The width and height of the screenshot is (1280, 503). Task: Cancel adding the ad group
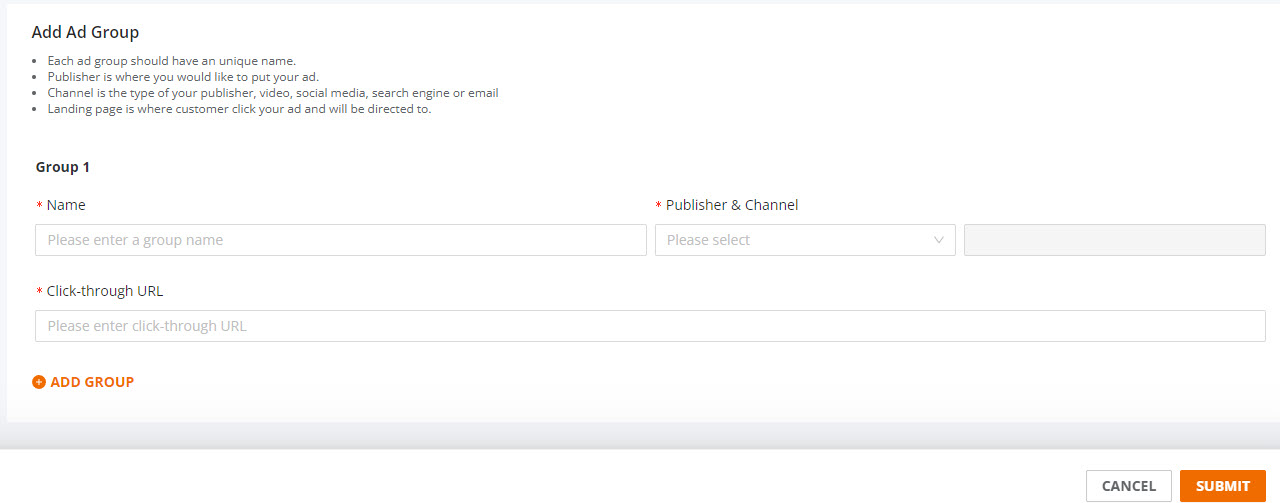pyautogui.click(x=1129, y=486)
